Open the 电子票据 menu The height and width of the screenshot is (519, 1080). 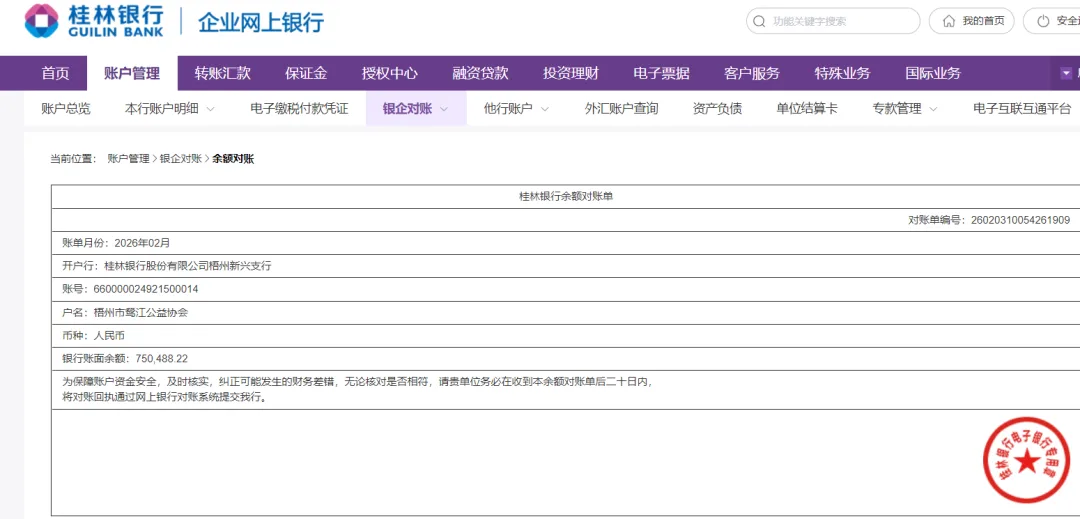coord(661,73)
